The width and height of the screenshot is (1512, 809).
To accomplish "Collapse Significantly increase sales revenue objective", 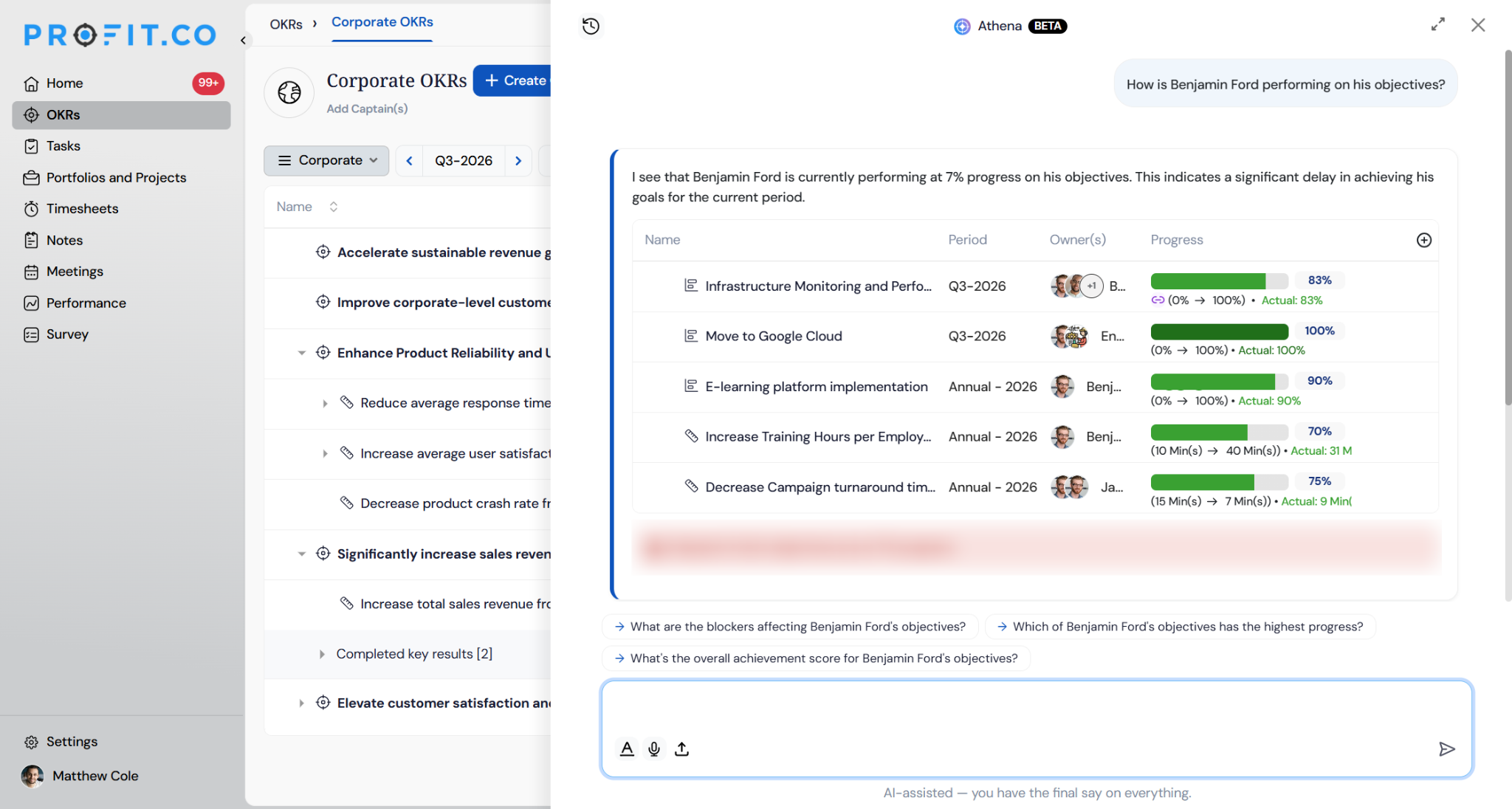I will click(x=301, y=554).
